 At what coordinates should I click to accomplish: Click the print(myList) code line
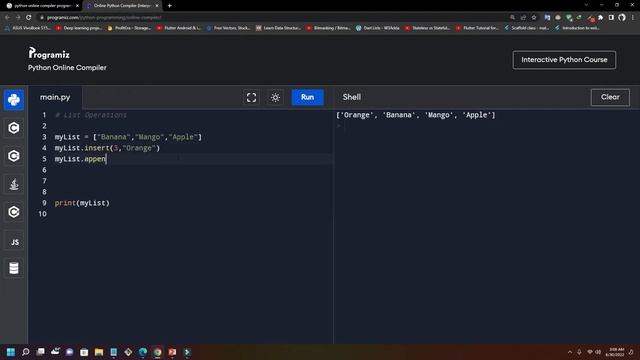pyautogui.click(x=82, y=203)
